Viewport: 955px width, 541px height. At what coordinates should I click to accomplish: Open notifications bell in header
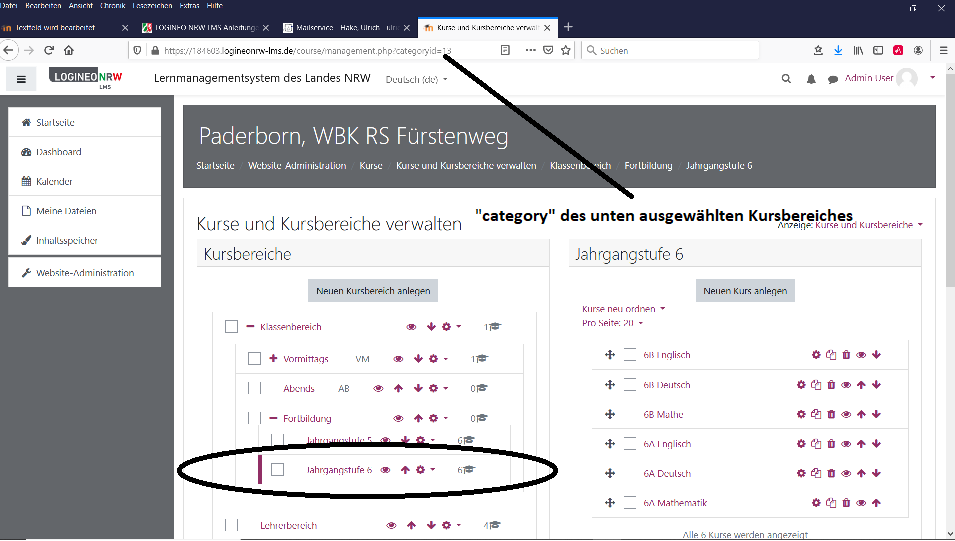811,79
